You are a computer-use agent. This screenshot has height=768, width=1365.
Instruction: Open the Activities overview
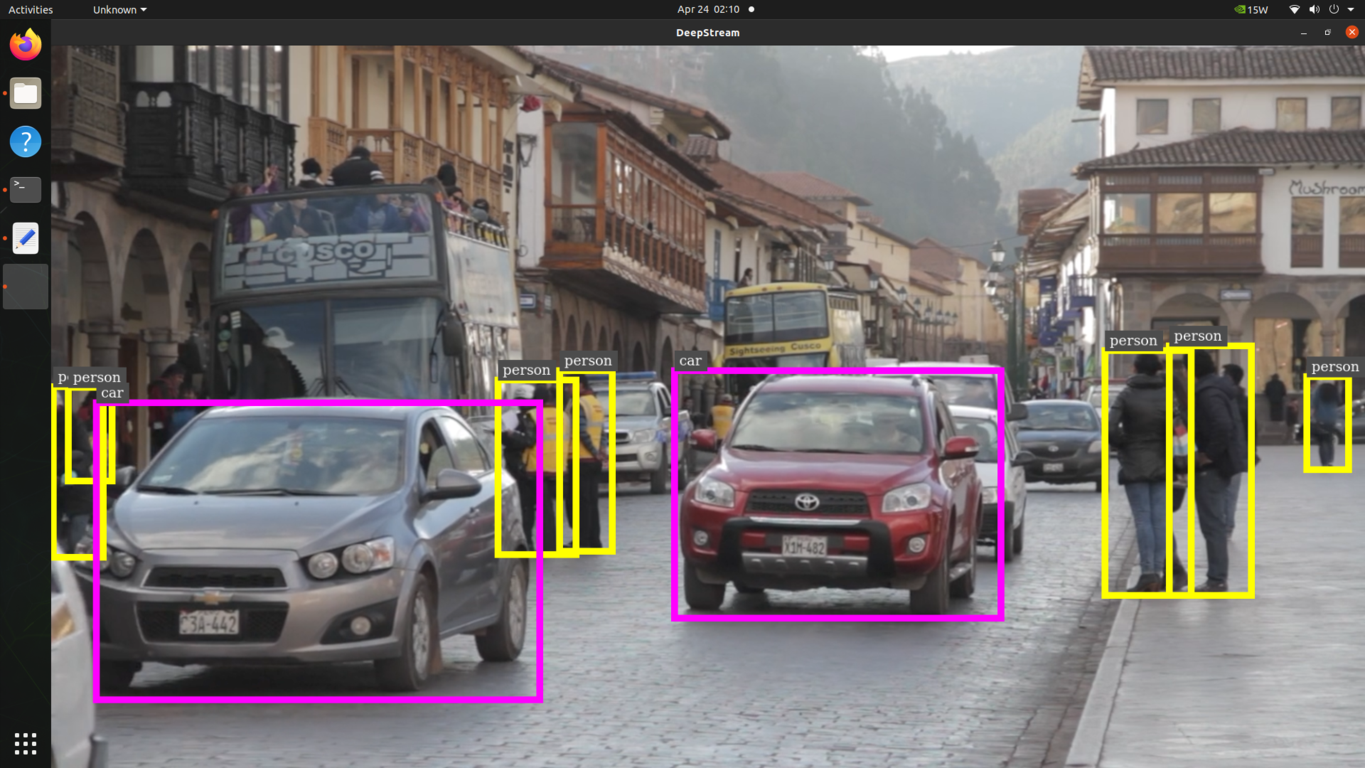[x=30, y=10]
